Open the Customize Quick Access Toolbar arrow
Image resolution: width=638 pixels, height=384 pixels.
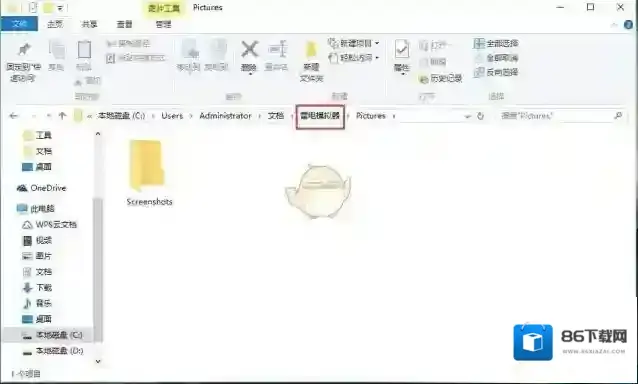60,8
